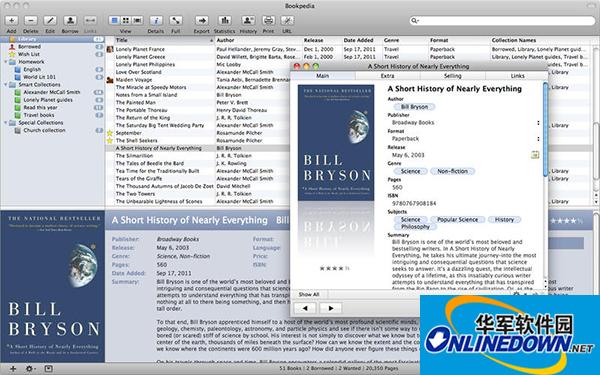The image size is (600, 375).
Task: Click the Add book toolbar icon
Action: (x=11, y=21)
